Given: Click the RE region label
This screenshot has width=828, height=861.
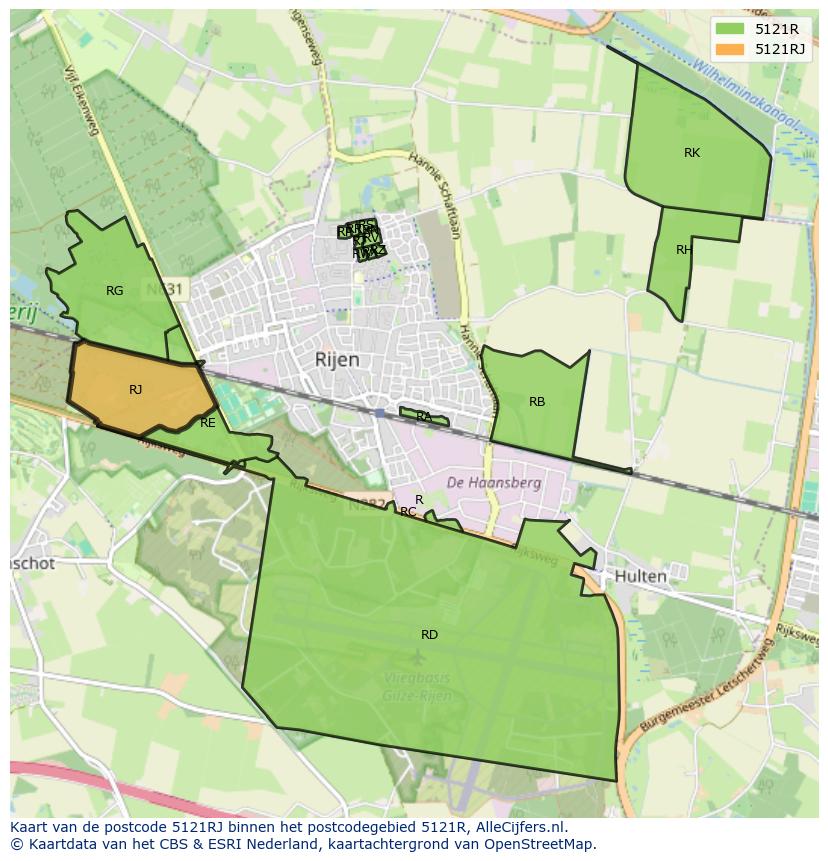Looking at the screenshot, I should click(x=207, y=423).
